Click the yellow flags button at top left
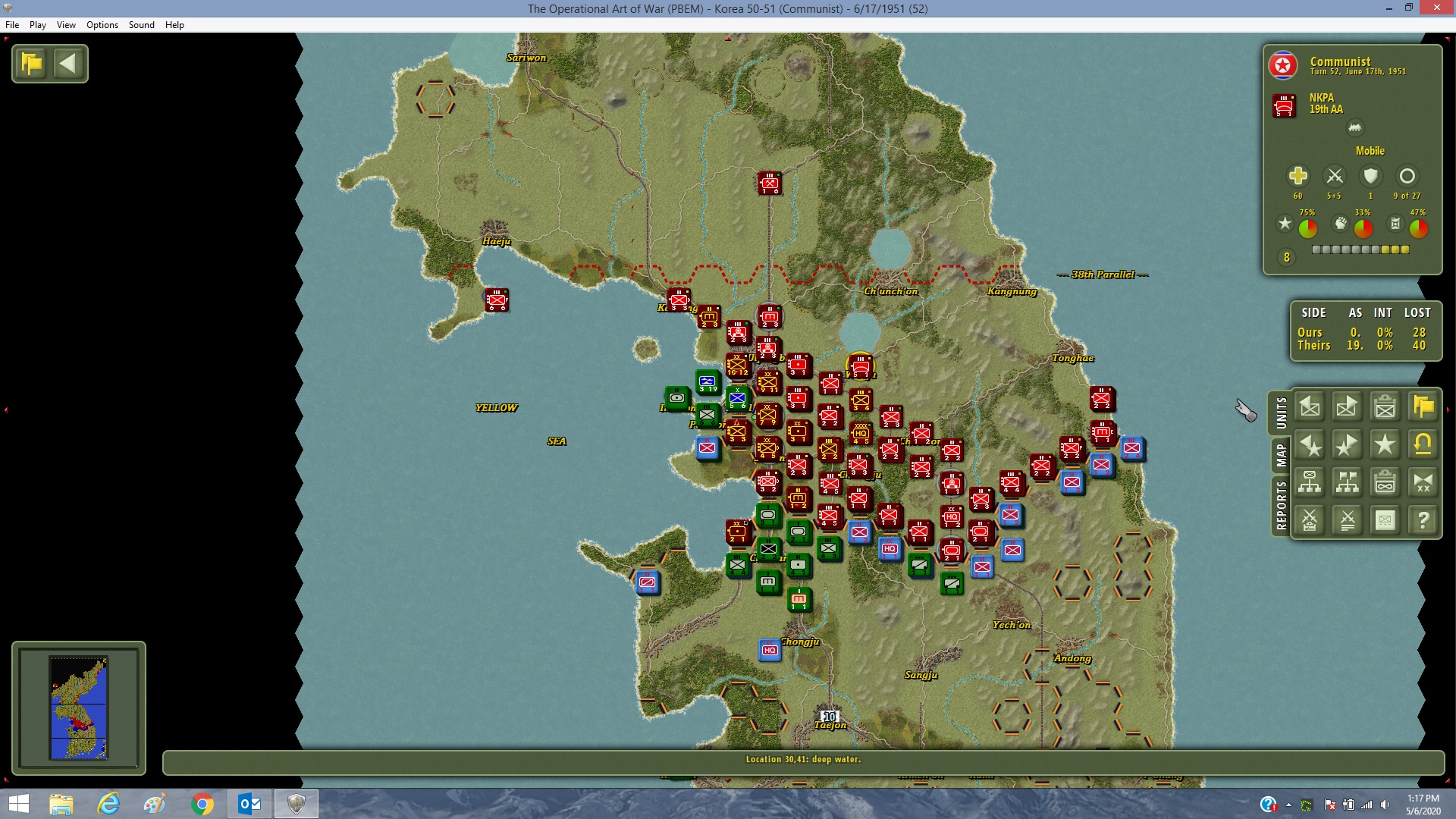The width and height of the screenshot is (1456, 819). 32,63
